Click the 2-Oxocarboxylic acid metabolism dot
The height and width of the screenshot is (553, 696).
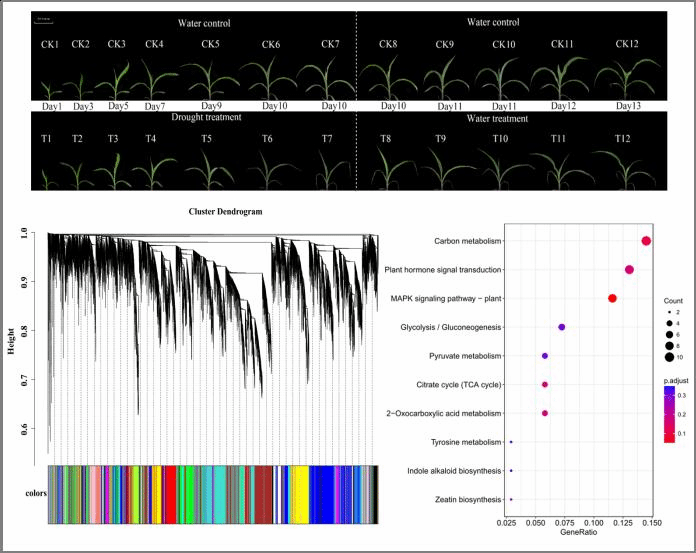[545, 413]
